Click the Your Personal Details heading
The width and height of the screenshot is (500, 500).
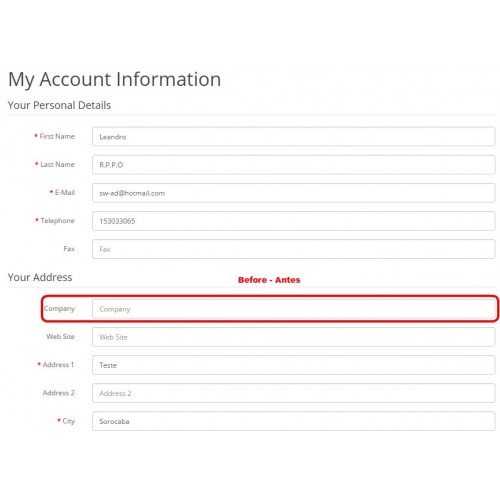pos(59,105)
